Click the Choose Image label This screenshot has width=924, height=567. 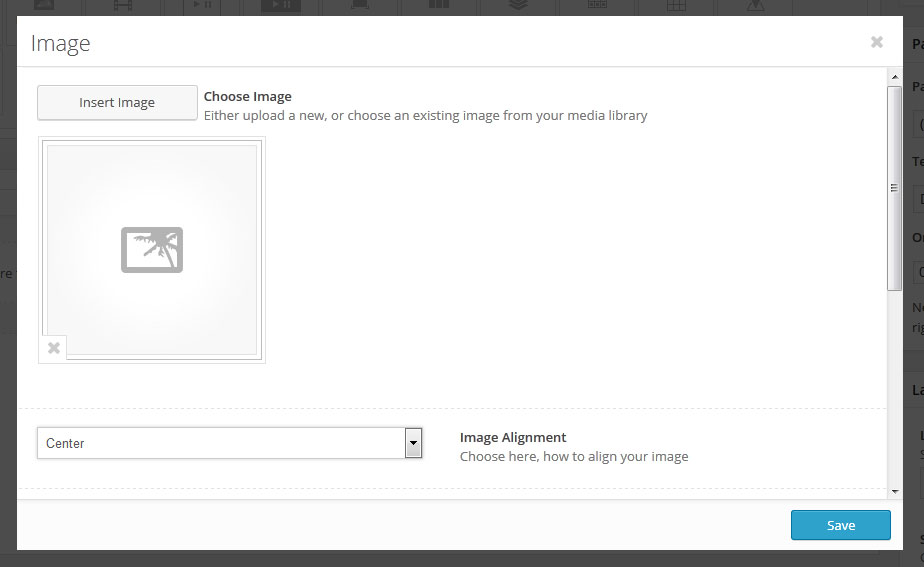click(x=248, y=96)
